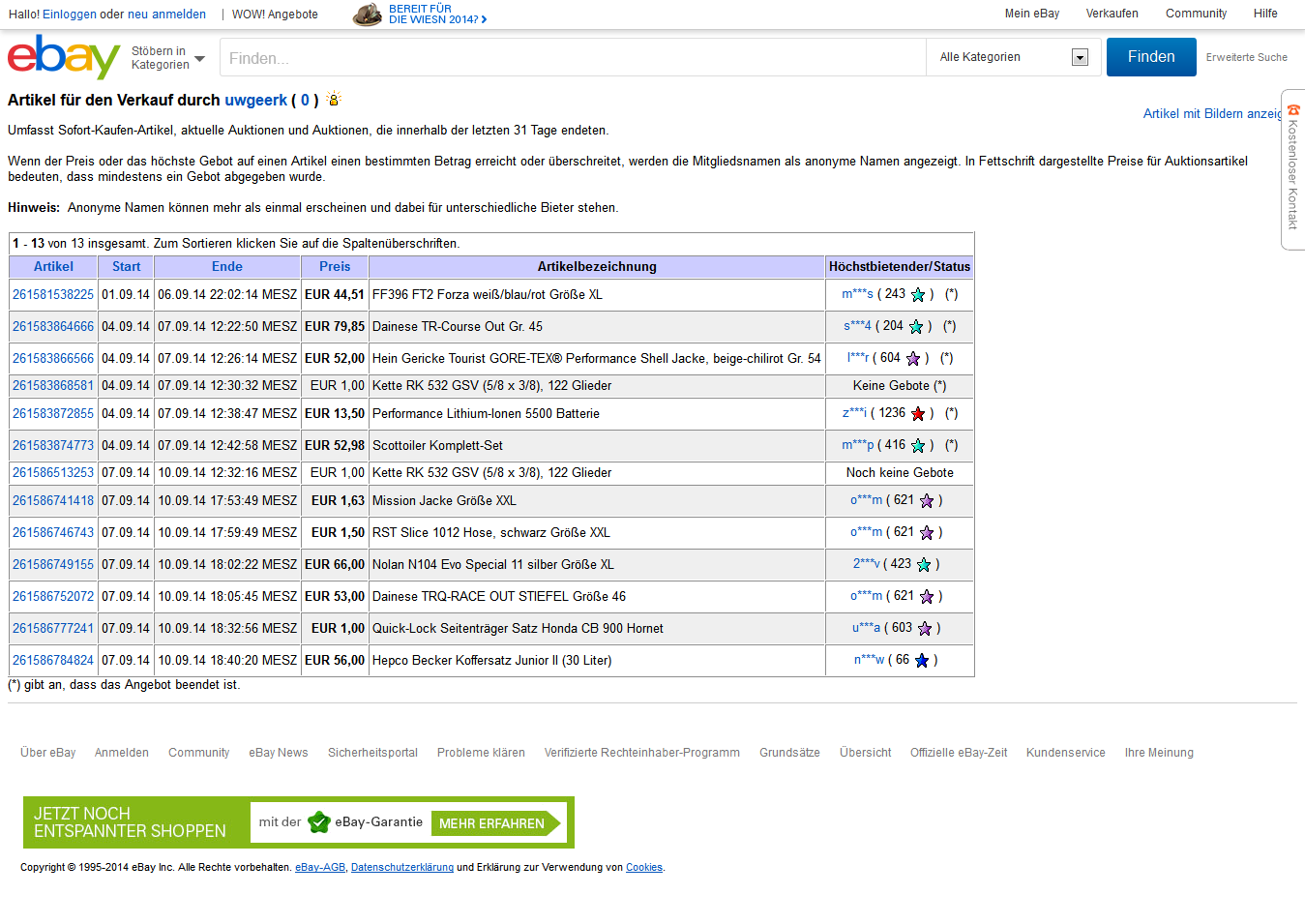Click the Offizielle eBay-Zeit link
Image resolution: width=1305 pixels, height=924 pixels.
[x=959, y=753]
